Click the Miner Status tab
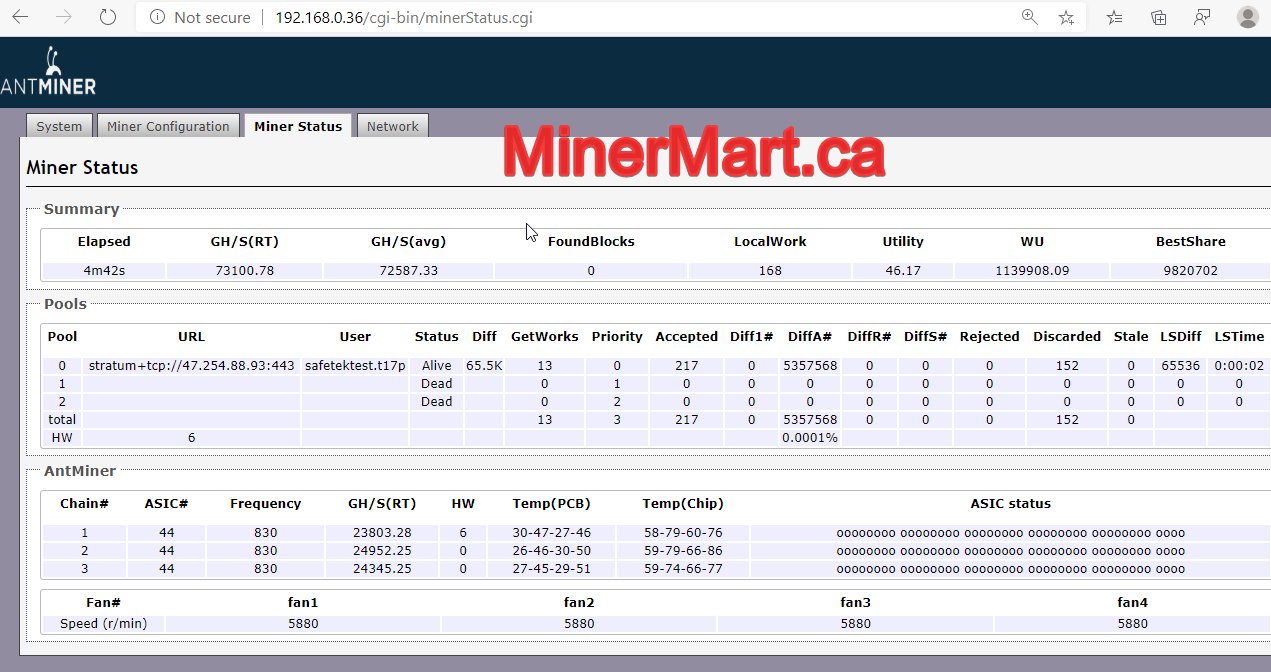 298,126
